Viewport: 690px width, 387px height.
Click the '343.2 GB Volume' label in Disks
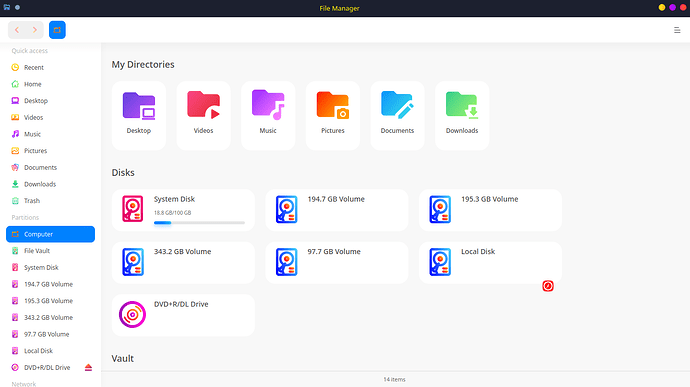point(182,251)
